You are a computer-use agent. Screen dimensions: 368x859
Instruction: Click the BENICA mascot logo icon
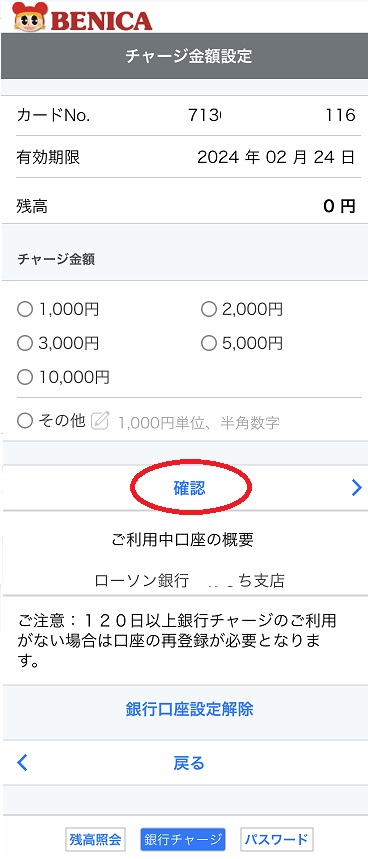30,18
